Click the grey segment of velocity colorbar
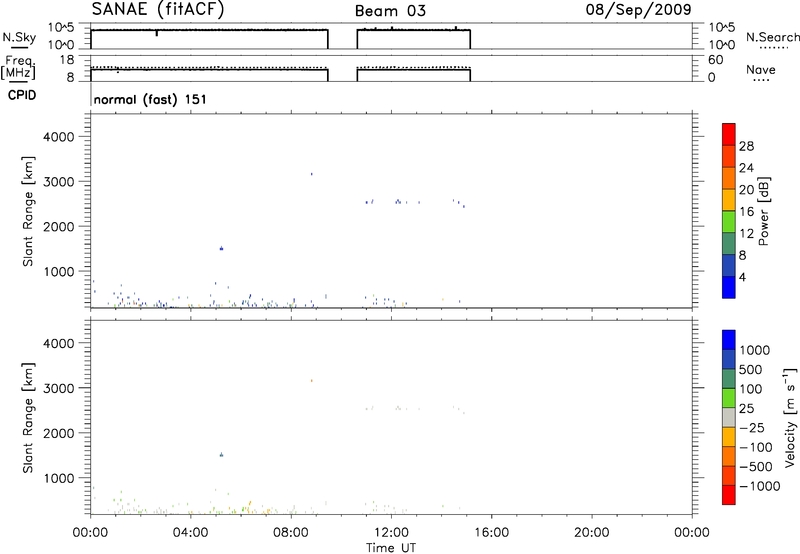Image resolution: width=800 pixels, height=554 pixels. [729, 417]
